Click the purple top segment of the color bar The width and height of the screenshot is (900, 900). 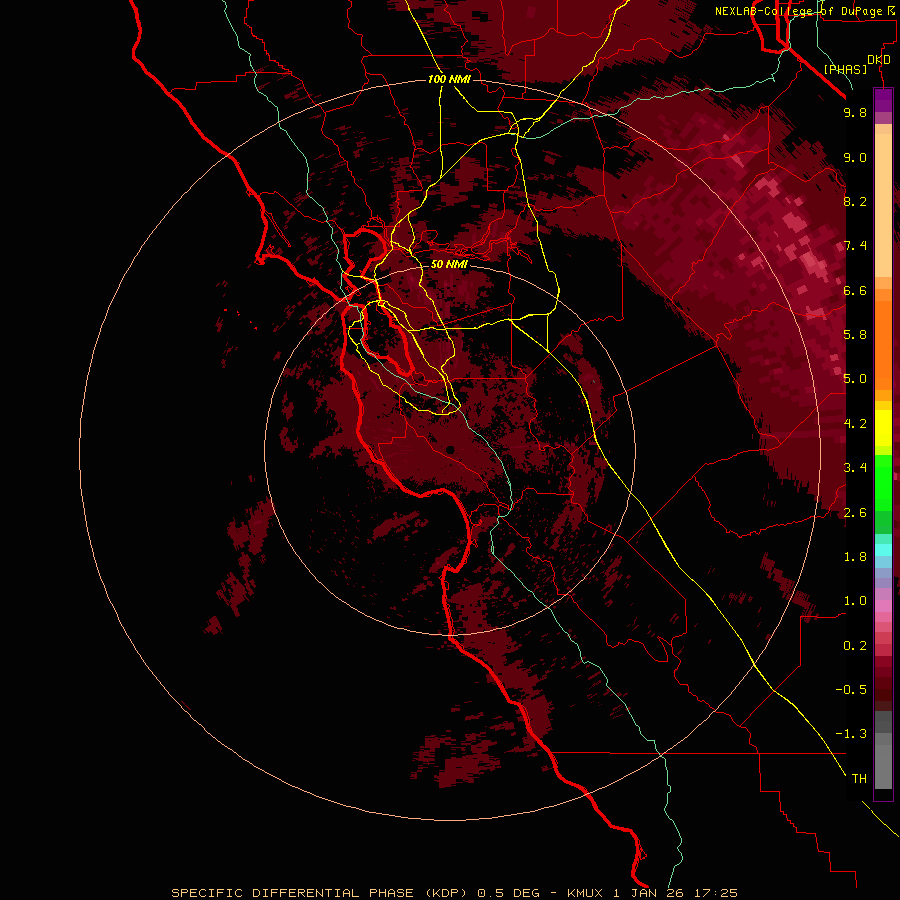[x=883, y=100]
